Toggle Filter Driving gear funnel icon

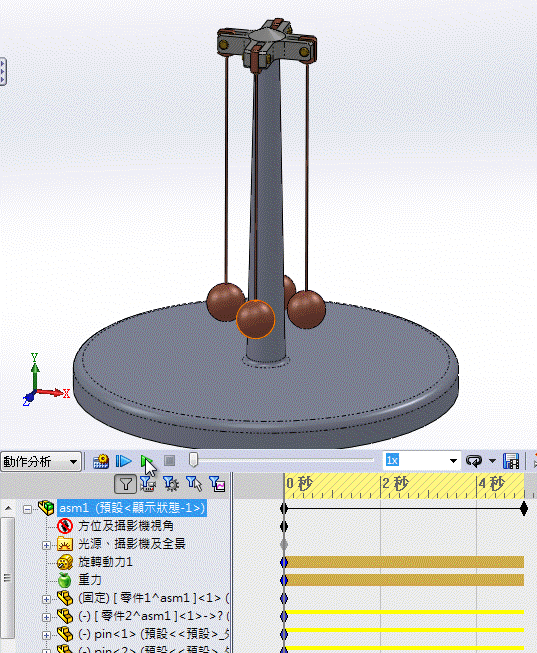click(x=171, y=484)
